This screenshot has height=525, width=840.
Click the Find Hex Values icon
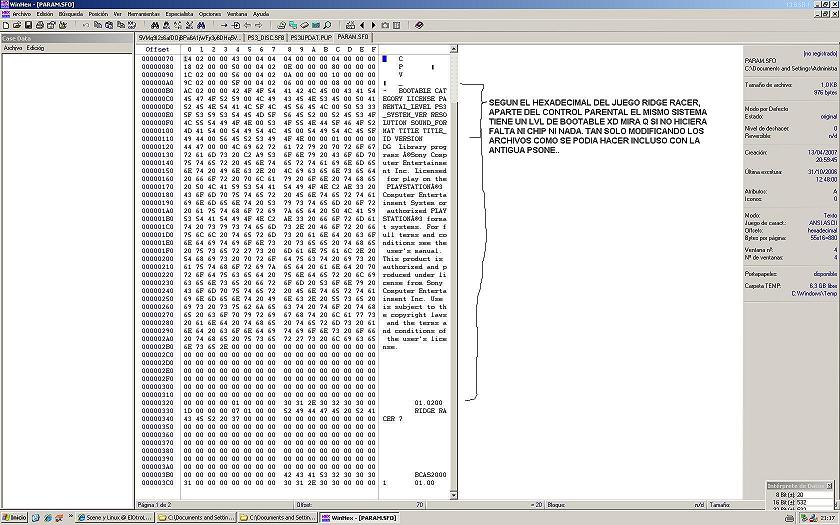pyautogui.click(x=166, y=25)
